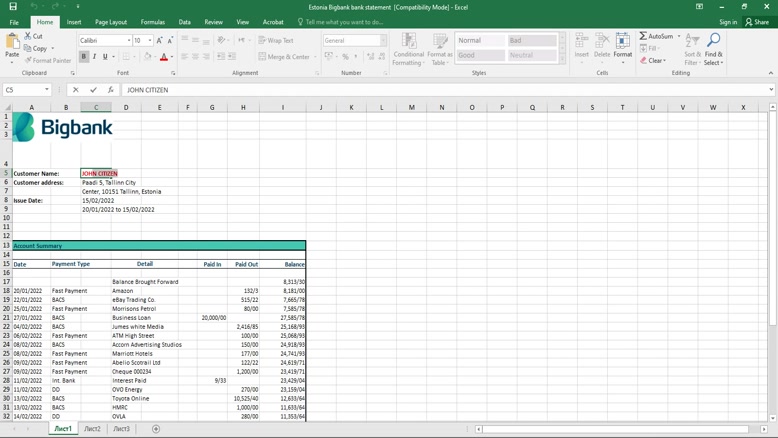Expand the Calibri font name dropdown
Image resolution: width=778 pixels, height=438 pixels.
point(129,41)
